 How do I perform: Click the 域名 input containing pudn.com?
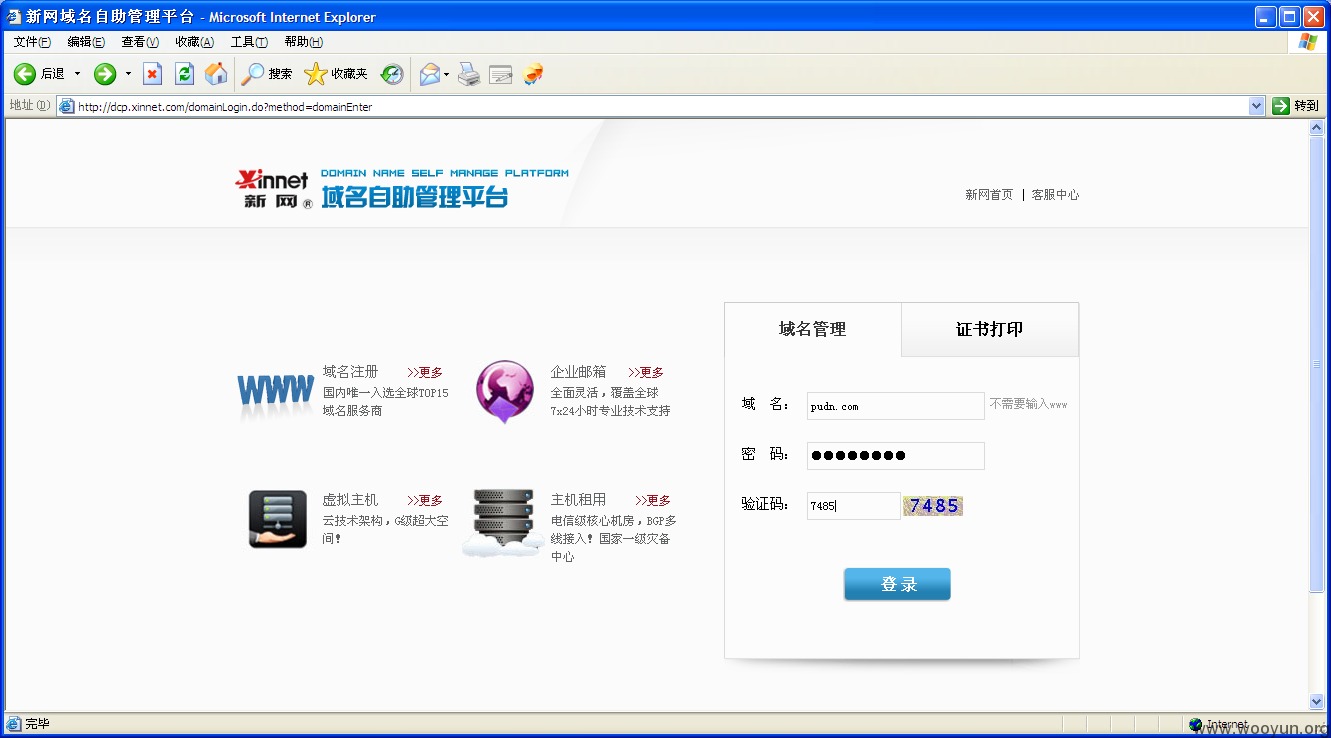click(896, 406)
